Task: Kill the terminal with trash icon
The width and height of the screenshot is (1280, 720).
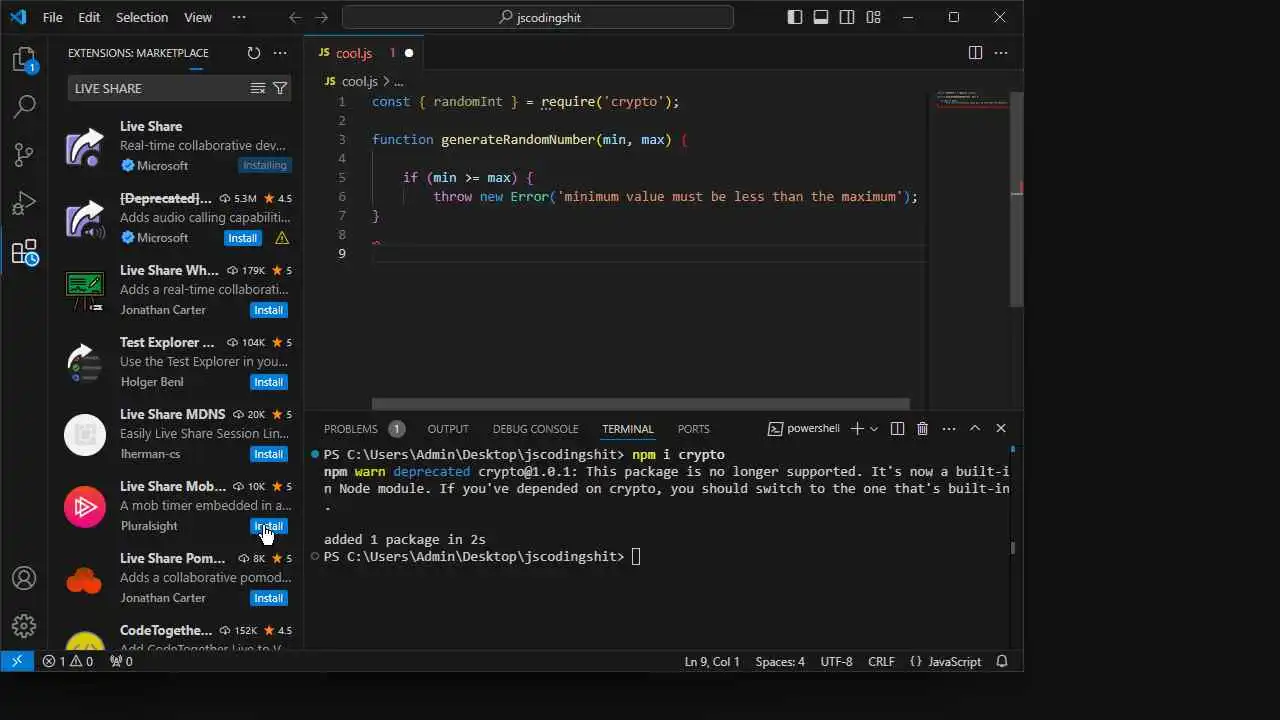Action: tap(923, 428)
